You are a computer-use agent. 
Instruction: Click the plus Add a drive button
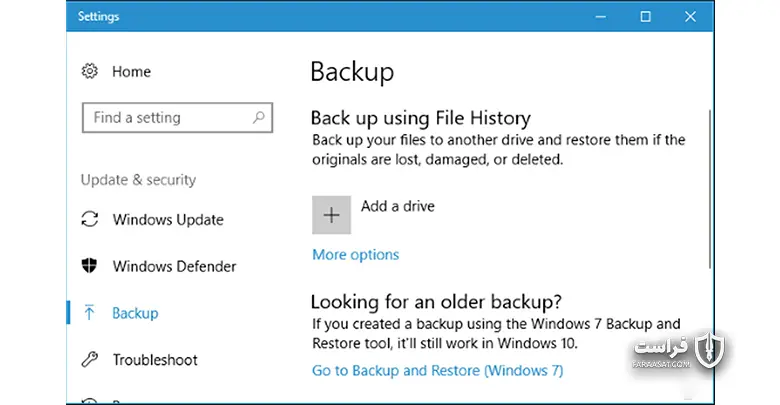click(331, 215)
